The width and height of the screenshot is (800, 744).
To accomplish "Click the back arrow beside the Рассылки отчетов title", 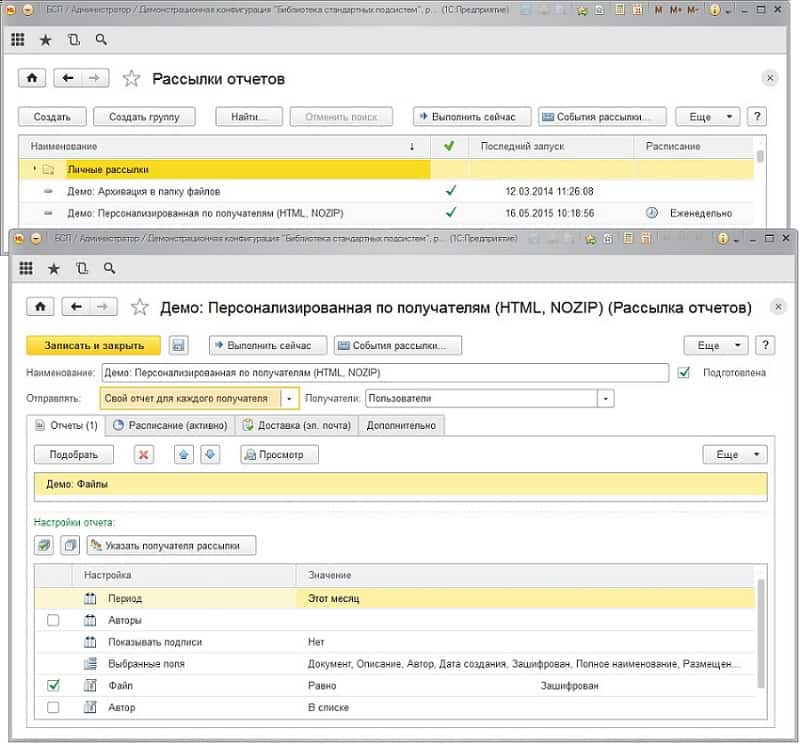I will (x=67, y=78).
